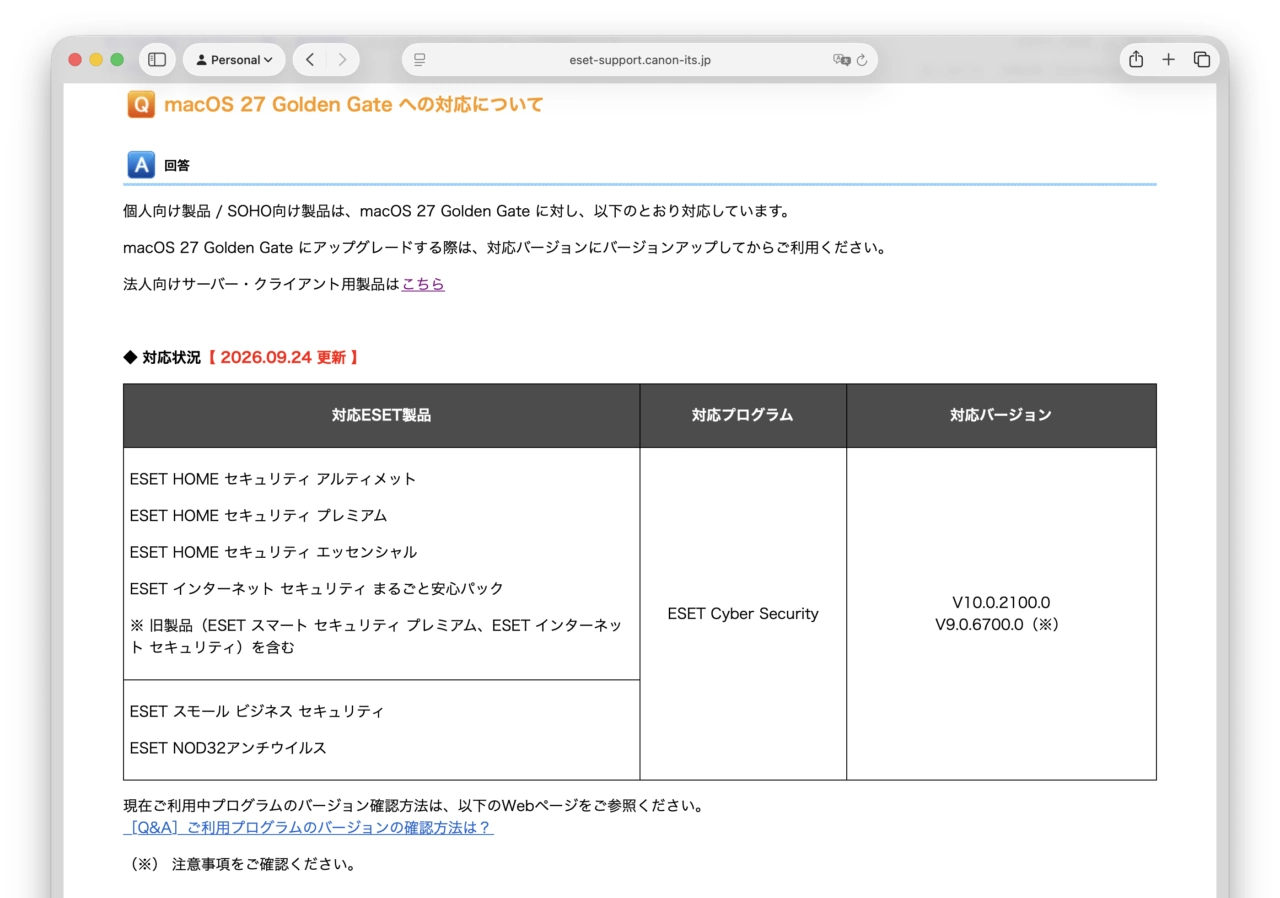Click the address bar eset-support.canon-its.jp
1280x898 pixels.
pos(640,60)
